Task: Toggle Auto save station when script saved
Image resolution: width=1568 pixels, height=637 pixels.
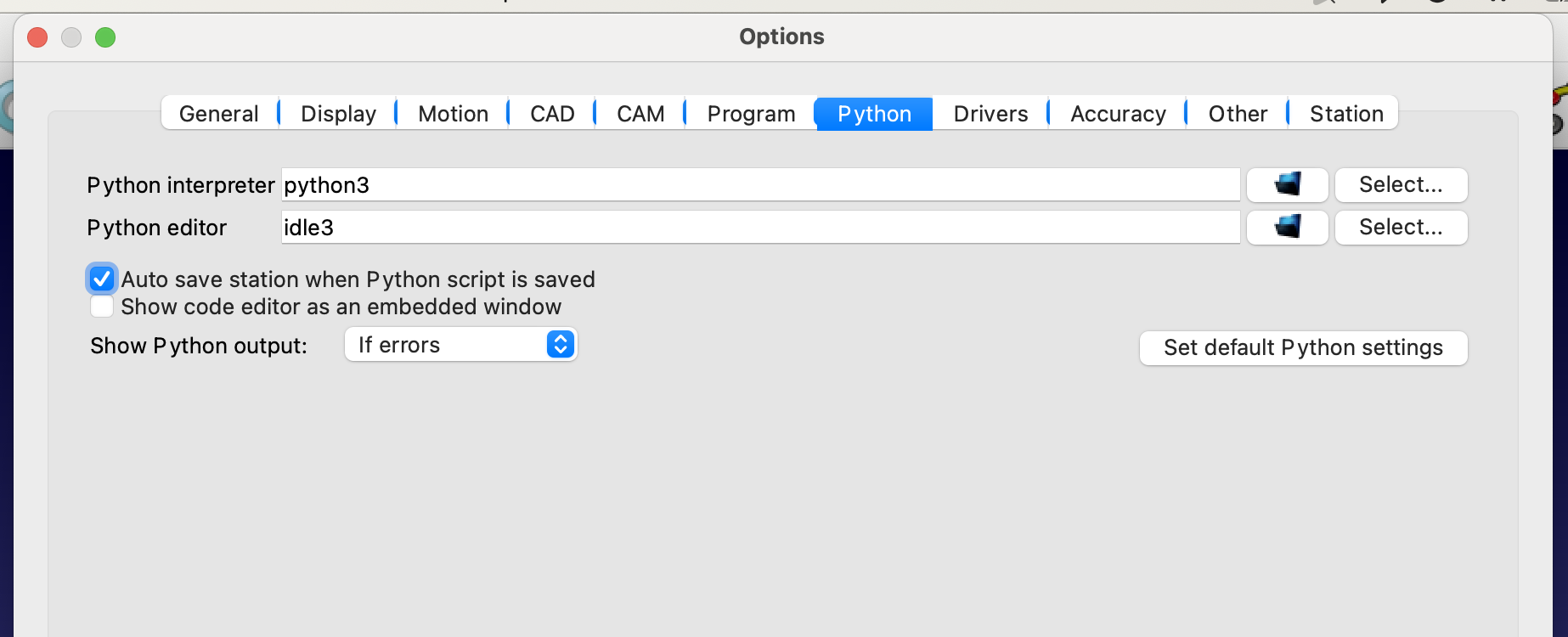Action: point(102,279)
